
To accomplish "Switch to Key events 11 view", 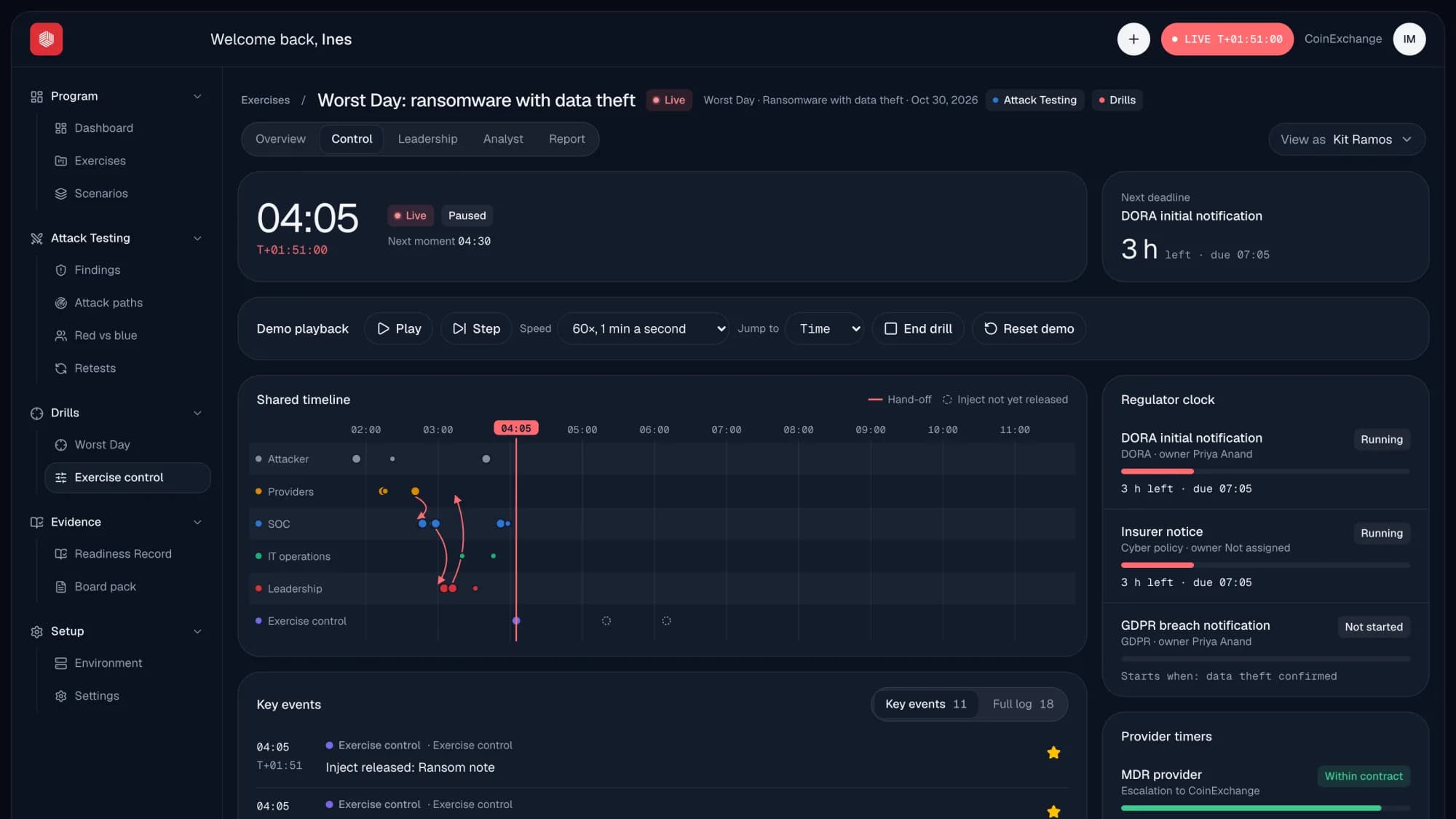I will coord(926,704).
